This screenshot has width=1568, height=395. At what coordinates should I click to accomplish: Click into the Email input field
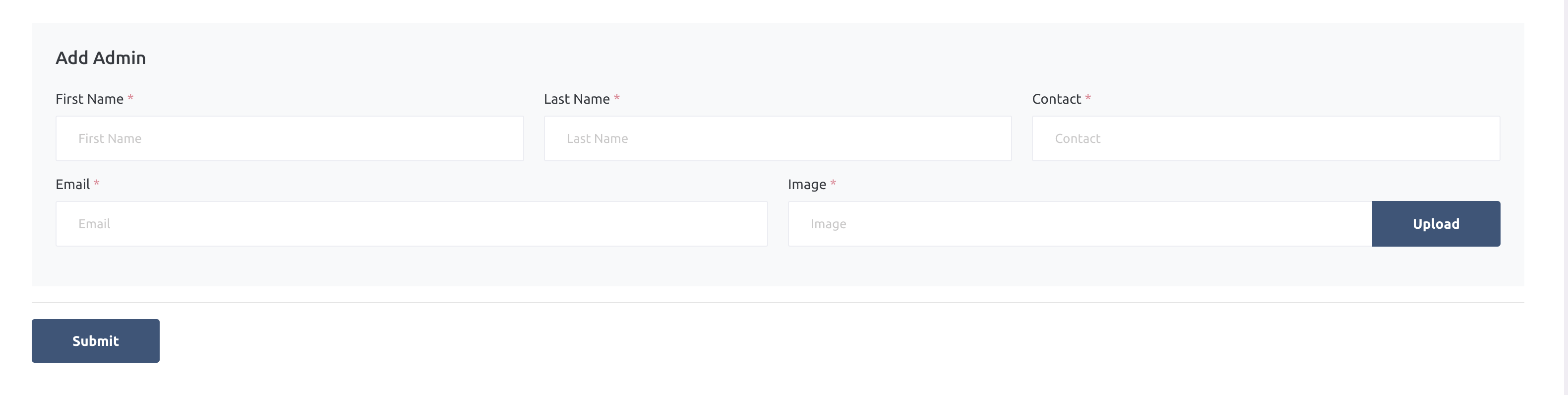coord(411,224)
